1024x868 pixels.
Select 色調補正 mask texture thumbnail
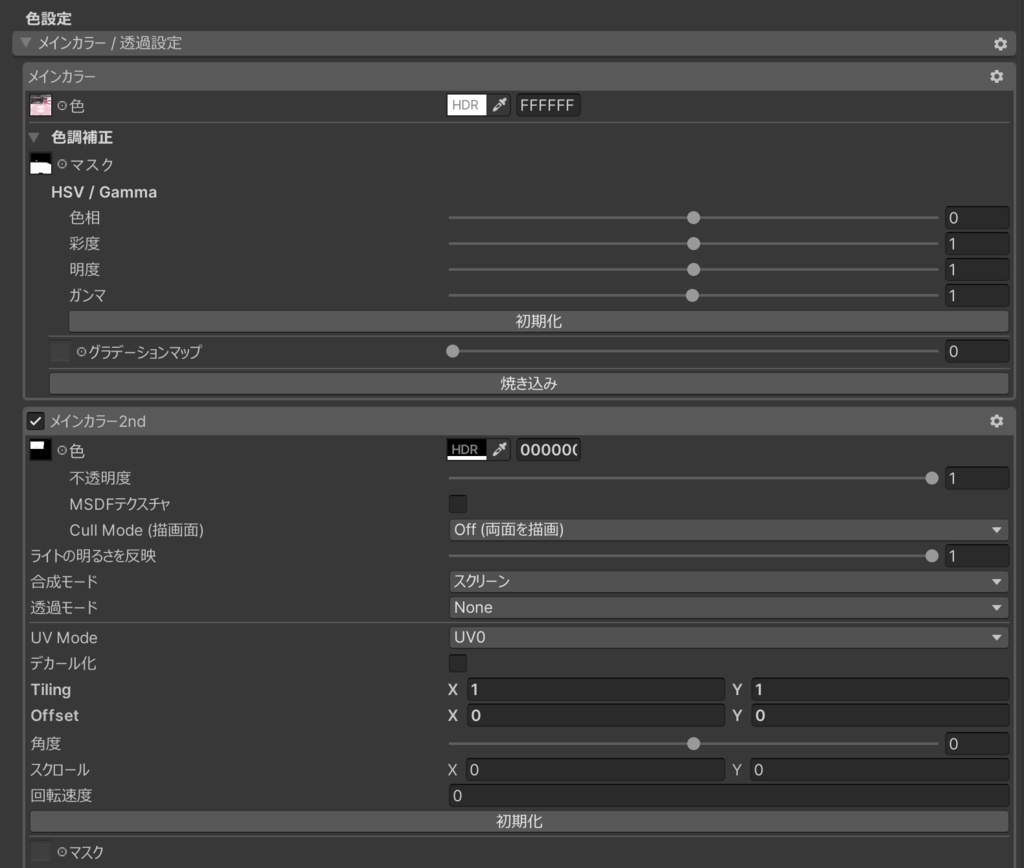(40, 164)
